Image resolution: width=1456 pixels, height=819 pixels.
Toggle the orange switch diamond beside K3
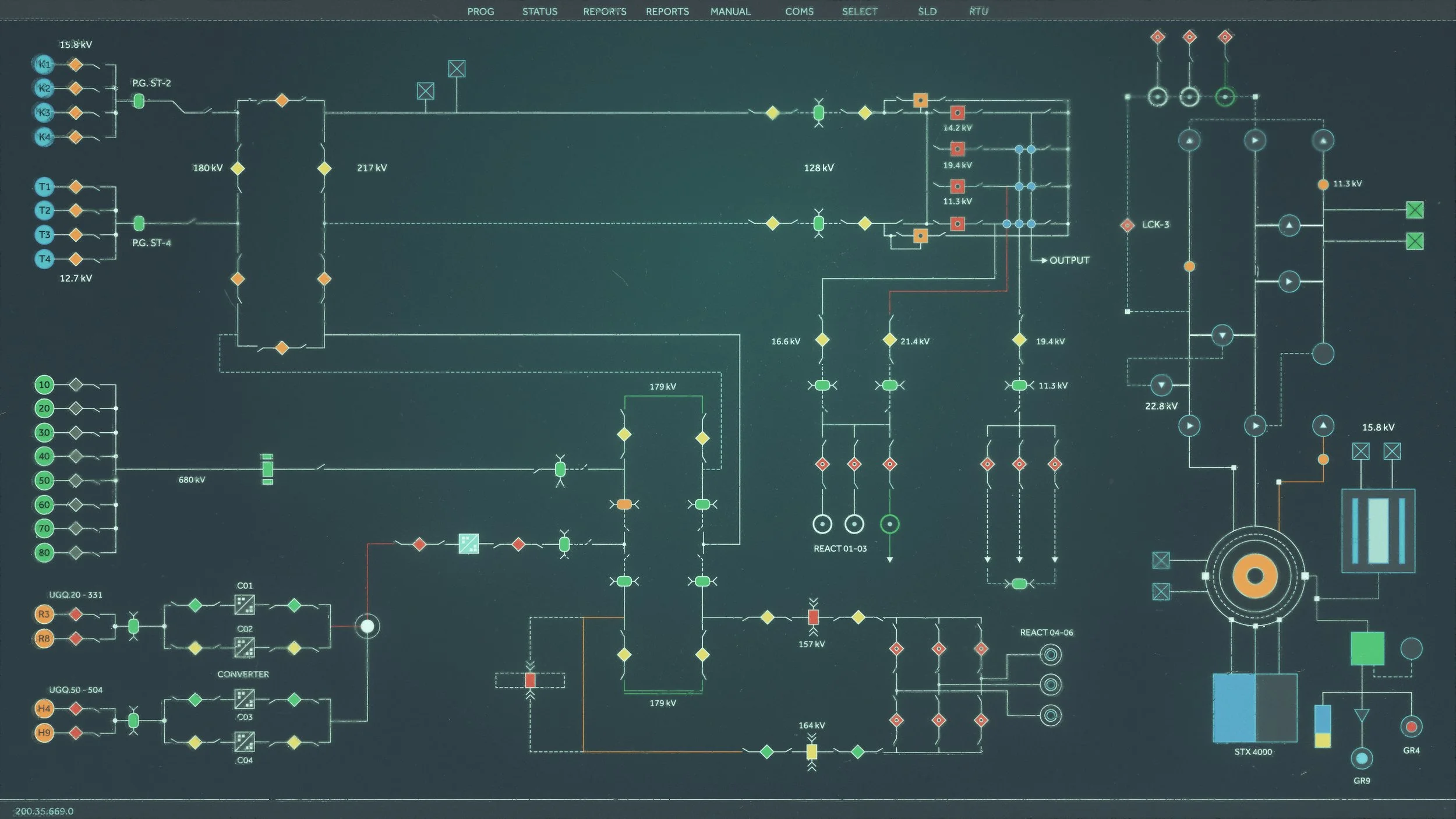(75, 112)
